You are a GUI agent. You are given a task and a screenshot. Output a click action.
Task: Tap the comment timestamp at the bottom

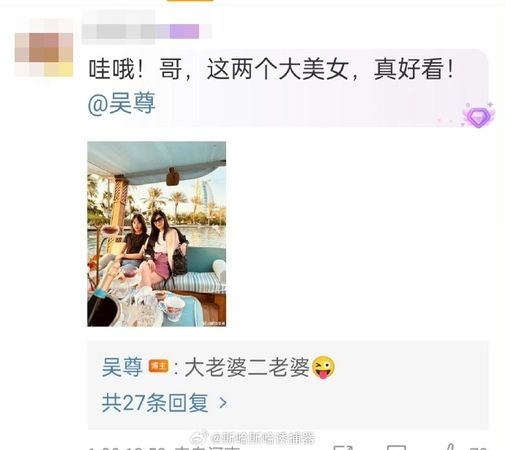tap(127, 448)
